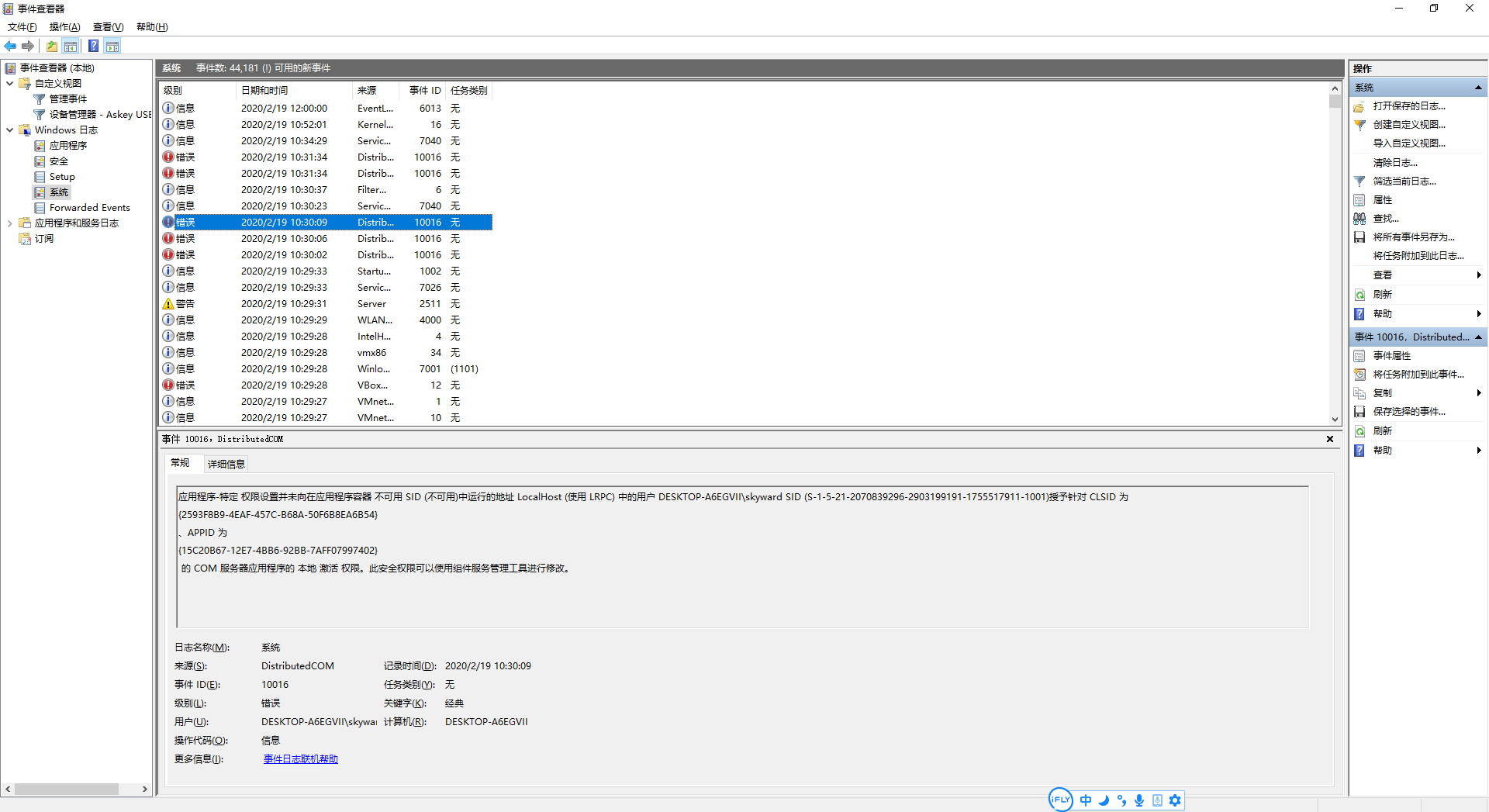1489x812 pixels.
Task: Open 事件日志联机帮助 link
Action: click(x=301, y=759)
